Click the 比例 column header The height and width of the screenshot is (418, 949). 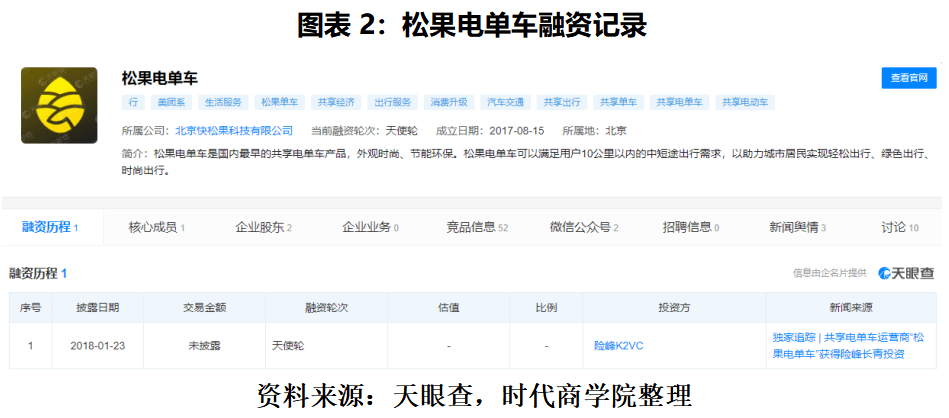pyautogui.click(x=547, y=307)
